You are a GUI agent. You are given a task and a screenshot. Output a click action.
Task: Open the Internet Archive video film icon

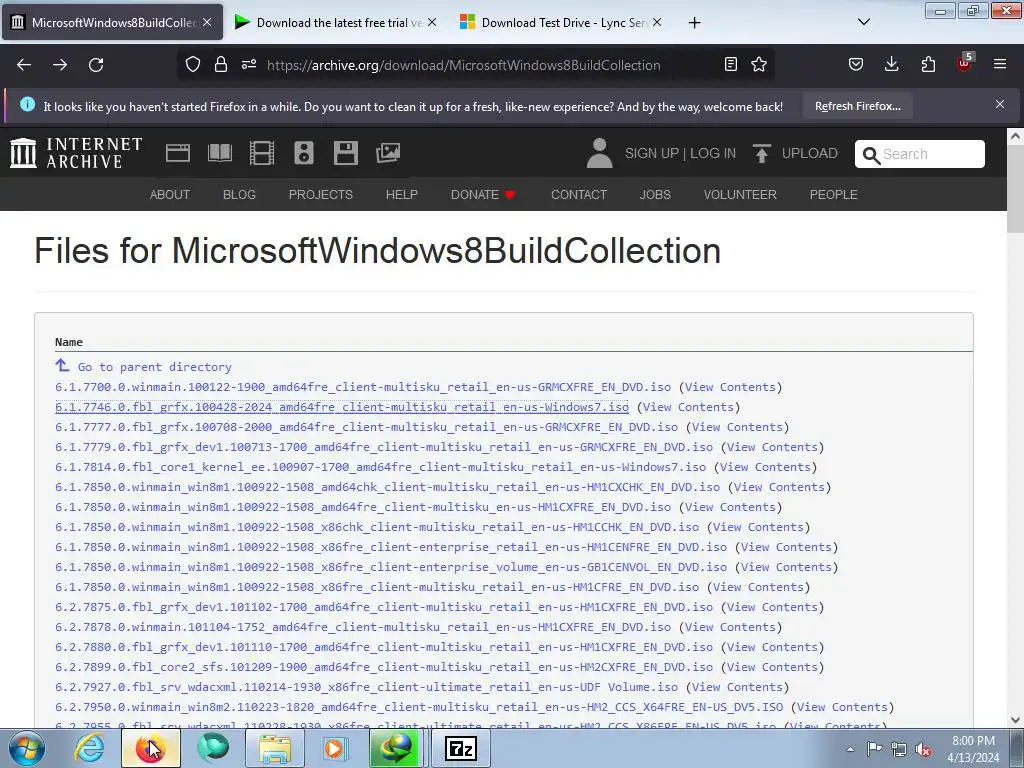(x=262, y=153)
